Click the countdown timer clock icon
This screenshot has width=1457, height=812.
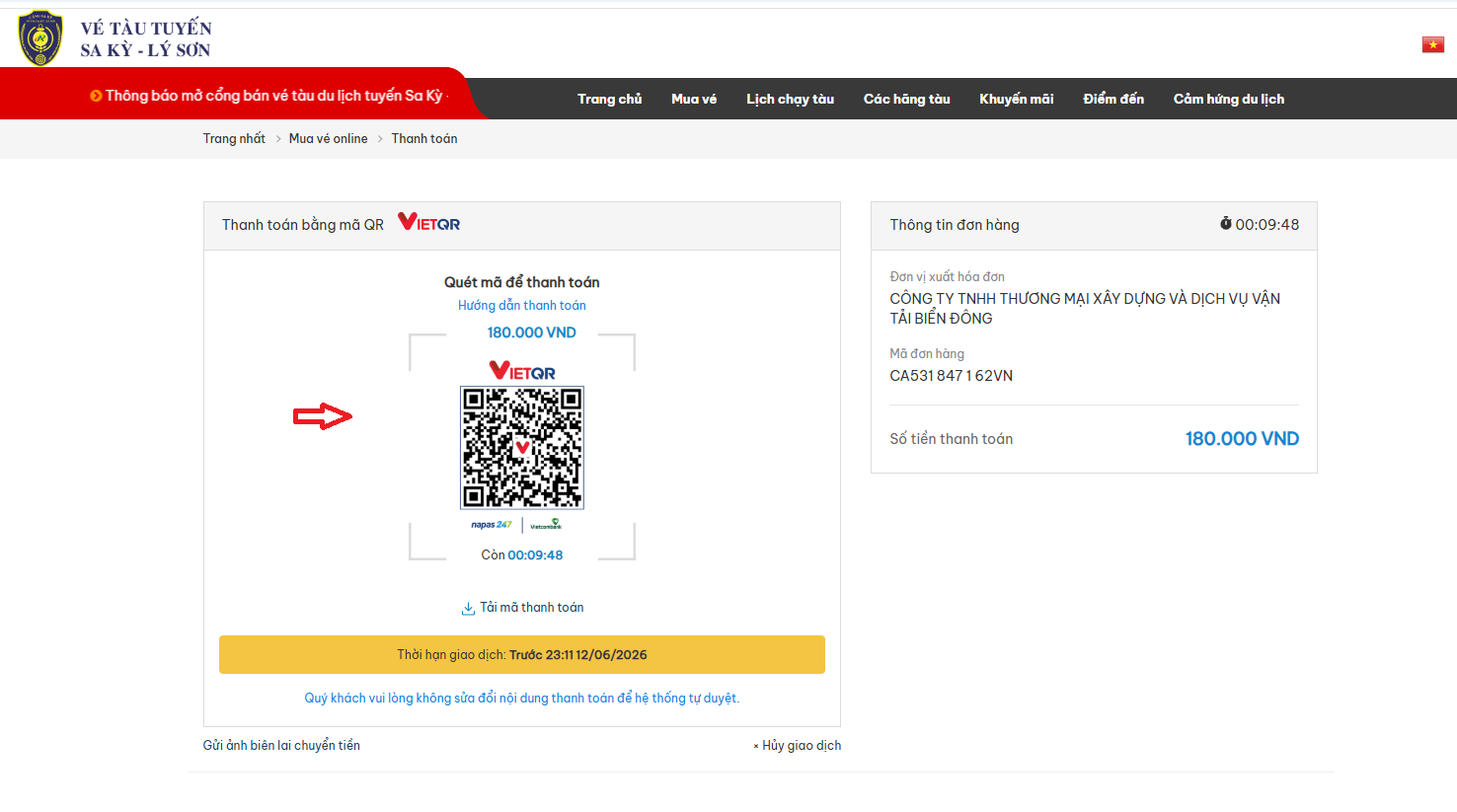[1225, 224]
